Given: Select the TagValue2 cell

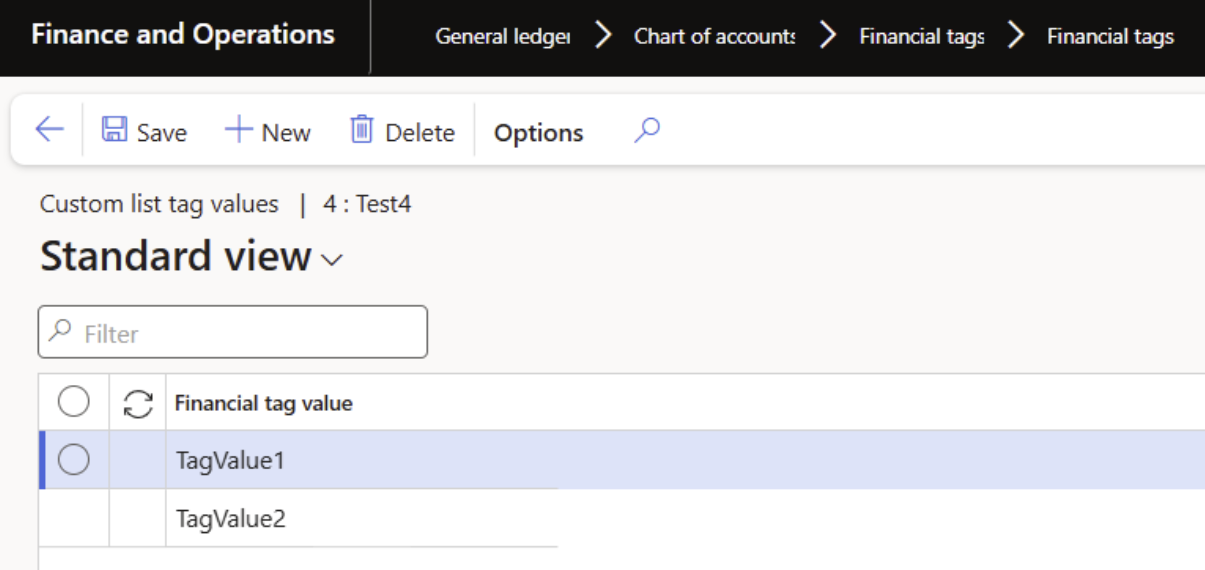Looking at the screenshot, I should pos(231,519).
